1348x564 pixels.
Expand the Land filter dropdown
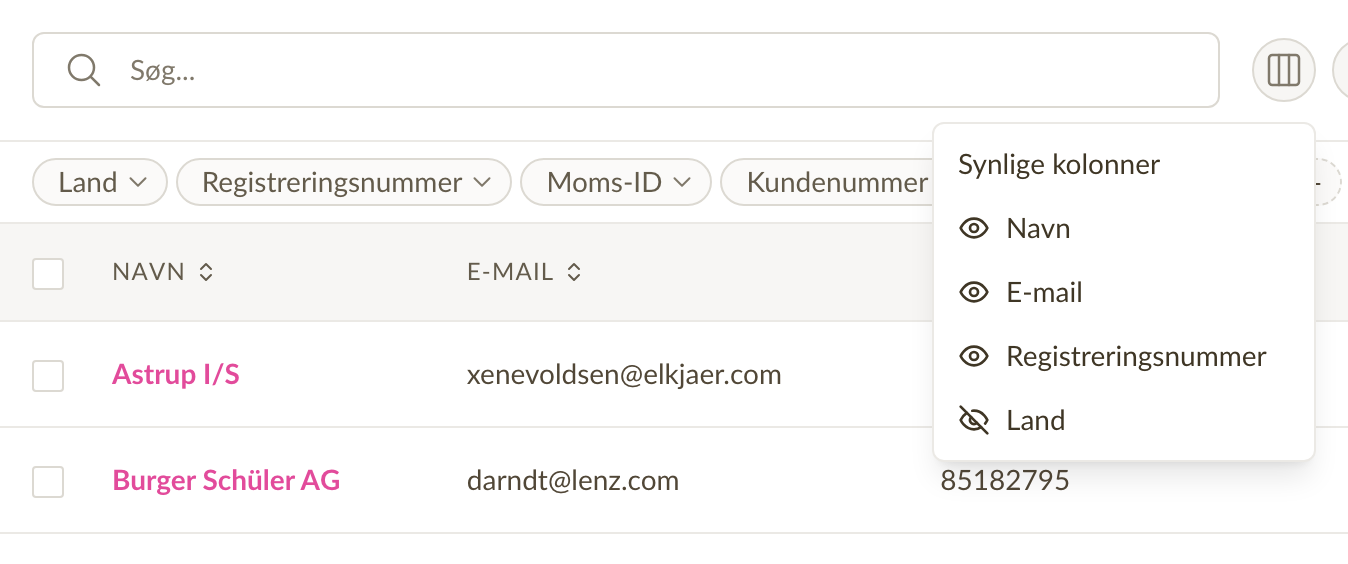tap(100, 183)
